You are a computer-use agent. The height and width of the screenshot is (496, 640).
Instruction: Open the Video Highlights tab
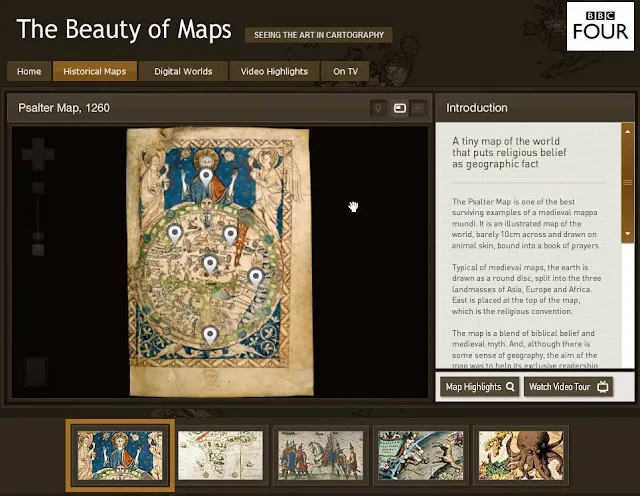click(x=274, y=71)
